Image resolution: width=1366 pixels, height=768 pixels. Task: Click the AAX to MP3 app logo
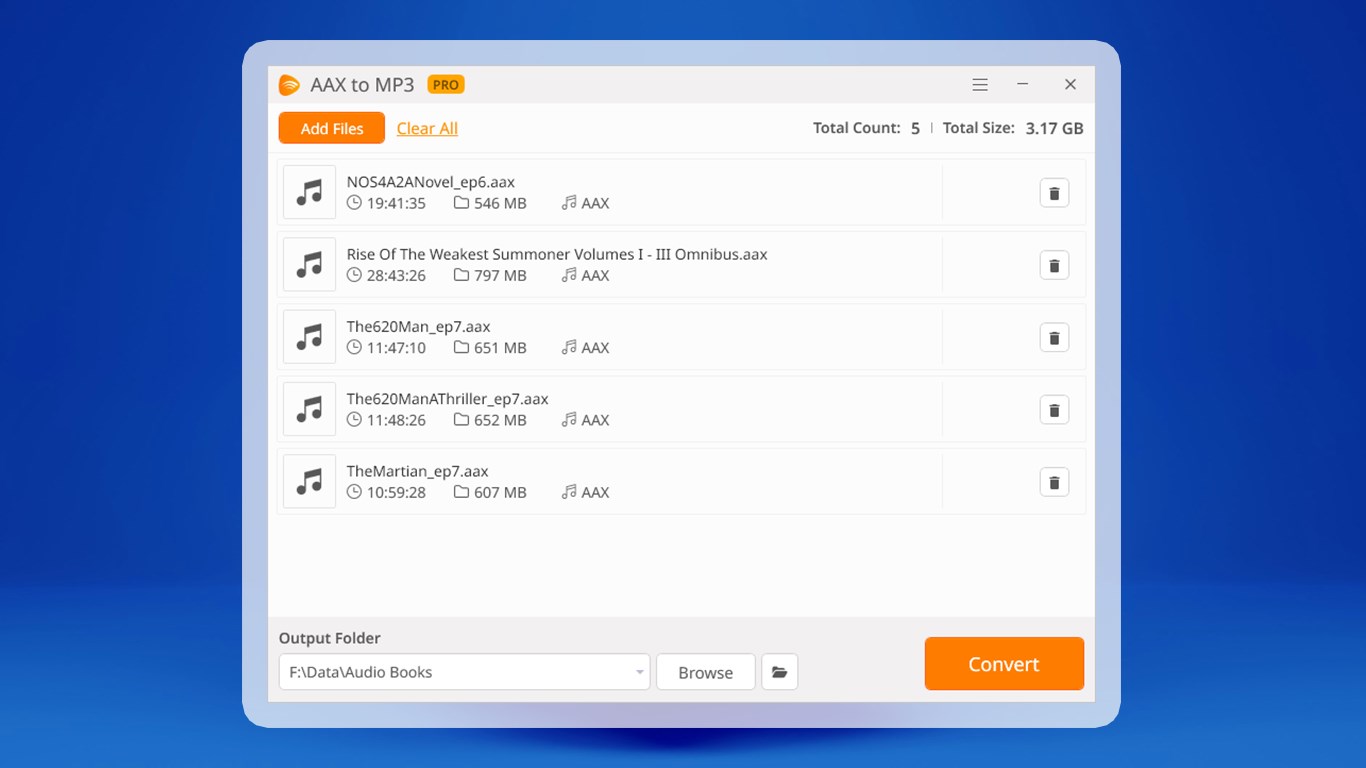coord(289,85)
